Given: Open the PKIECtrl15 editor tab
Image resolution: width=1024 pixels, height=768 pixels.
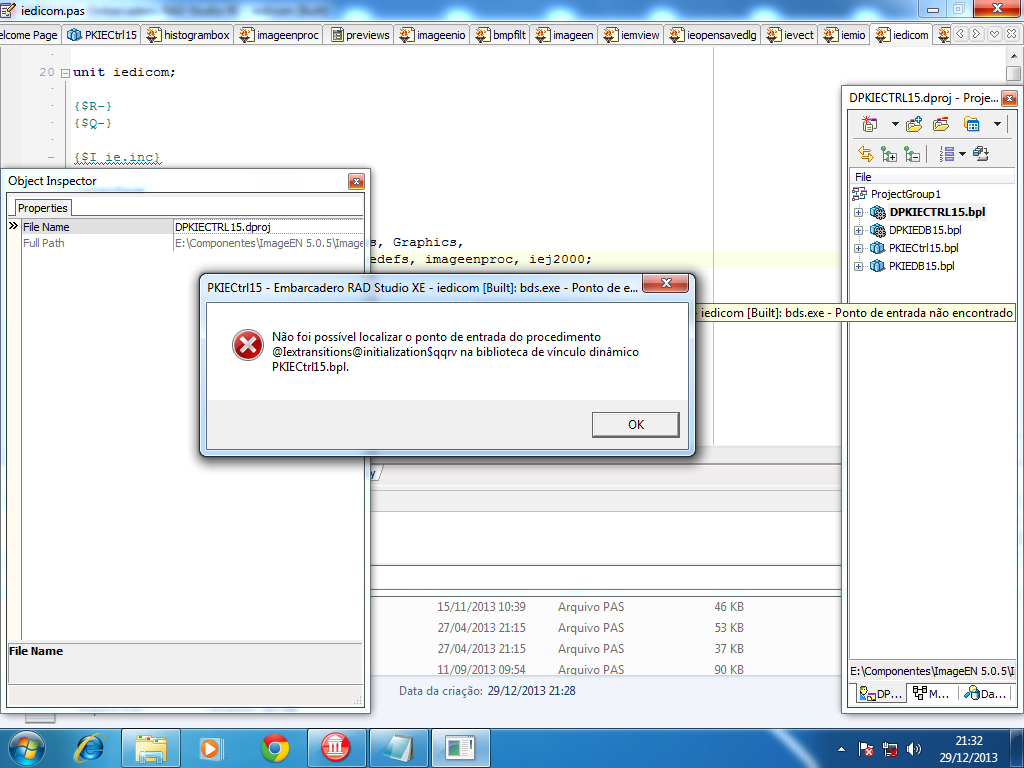Looking at the screenshot, I should pos(103,35).
